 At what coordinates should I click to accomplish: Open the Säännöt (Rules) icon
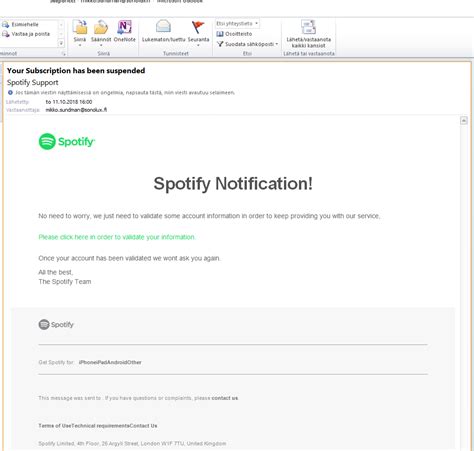(x=101, y=27)
